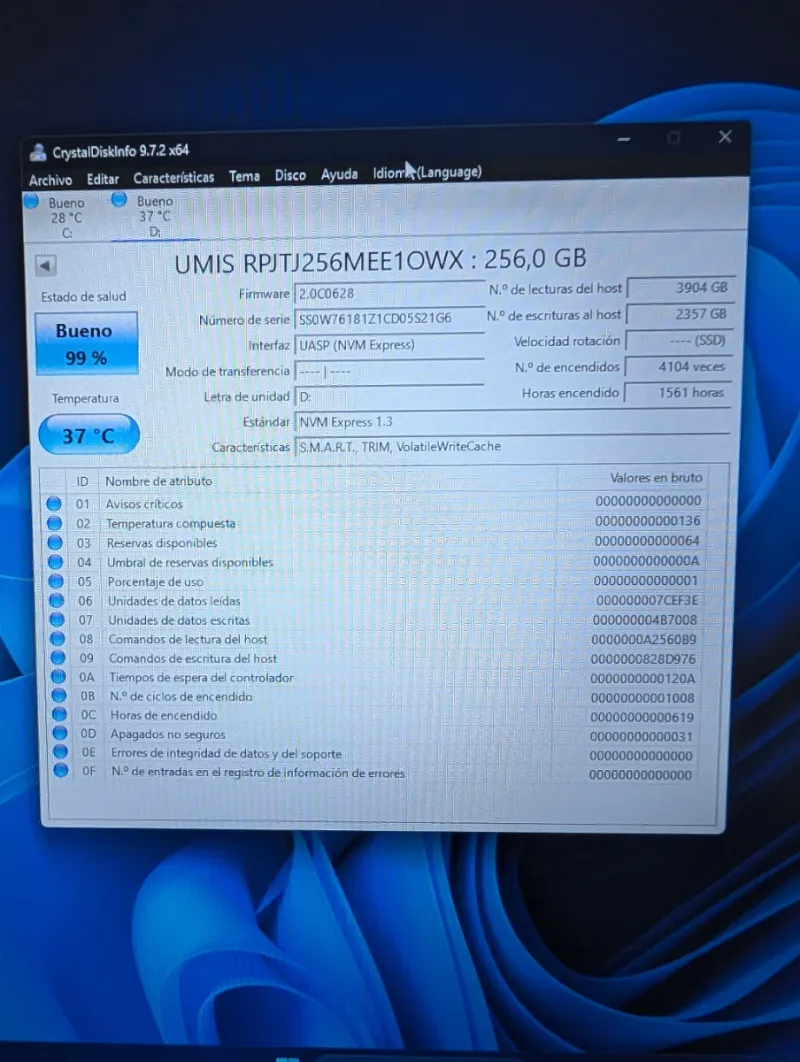Click status dot for Unidades de datos escritas
Image resolution: width=800 pixels, height=1062 pixels.
(58, 619)
